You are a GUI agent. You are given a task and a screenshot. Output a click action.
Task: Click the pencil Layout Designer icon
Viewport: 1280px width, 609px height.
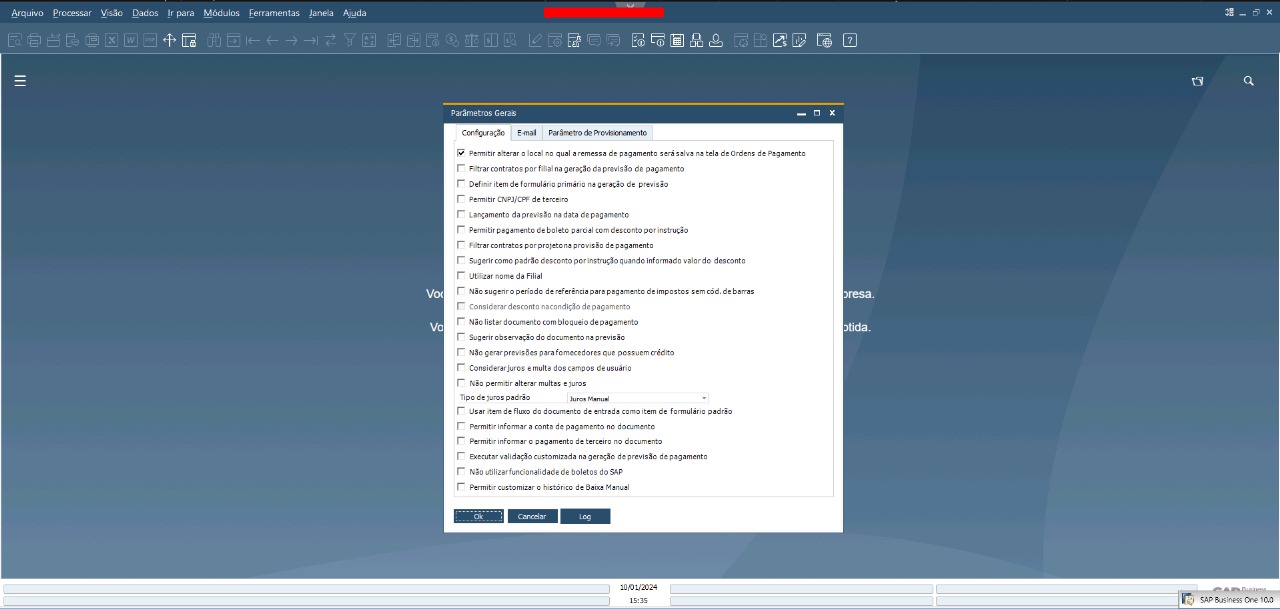(x=535, y=40)
